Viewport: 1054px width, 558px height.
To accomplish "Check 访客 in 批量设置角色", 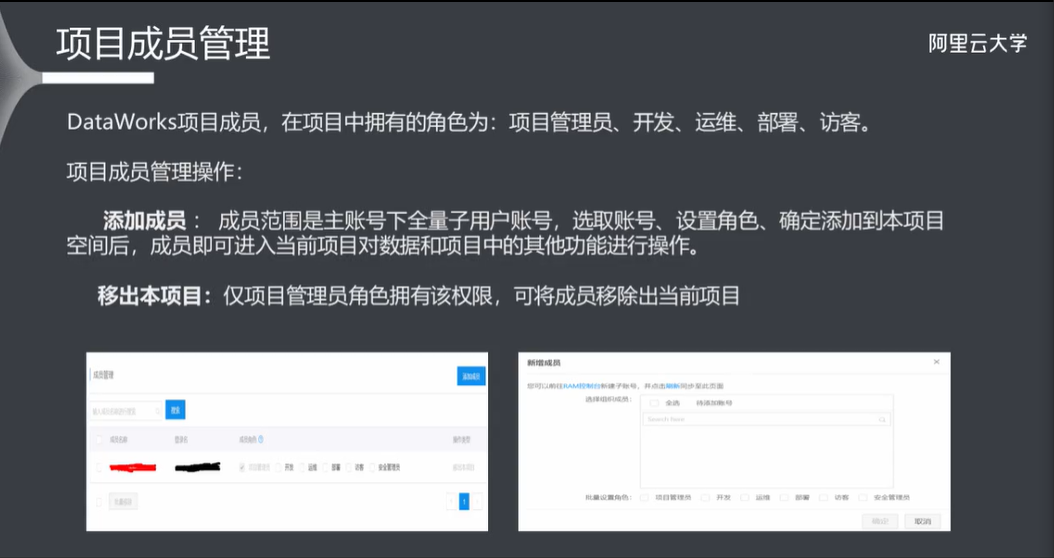I will (x=823, y=497).
